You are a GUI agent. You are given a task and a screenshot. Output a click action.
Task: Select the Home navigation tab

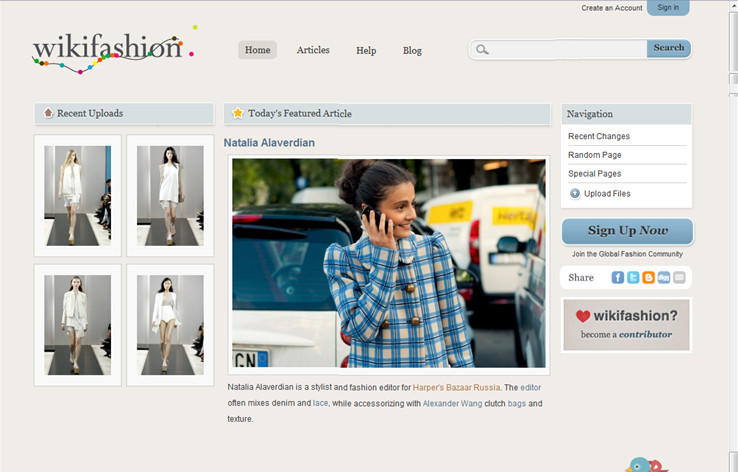coord(257,50)
